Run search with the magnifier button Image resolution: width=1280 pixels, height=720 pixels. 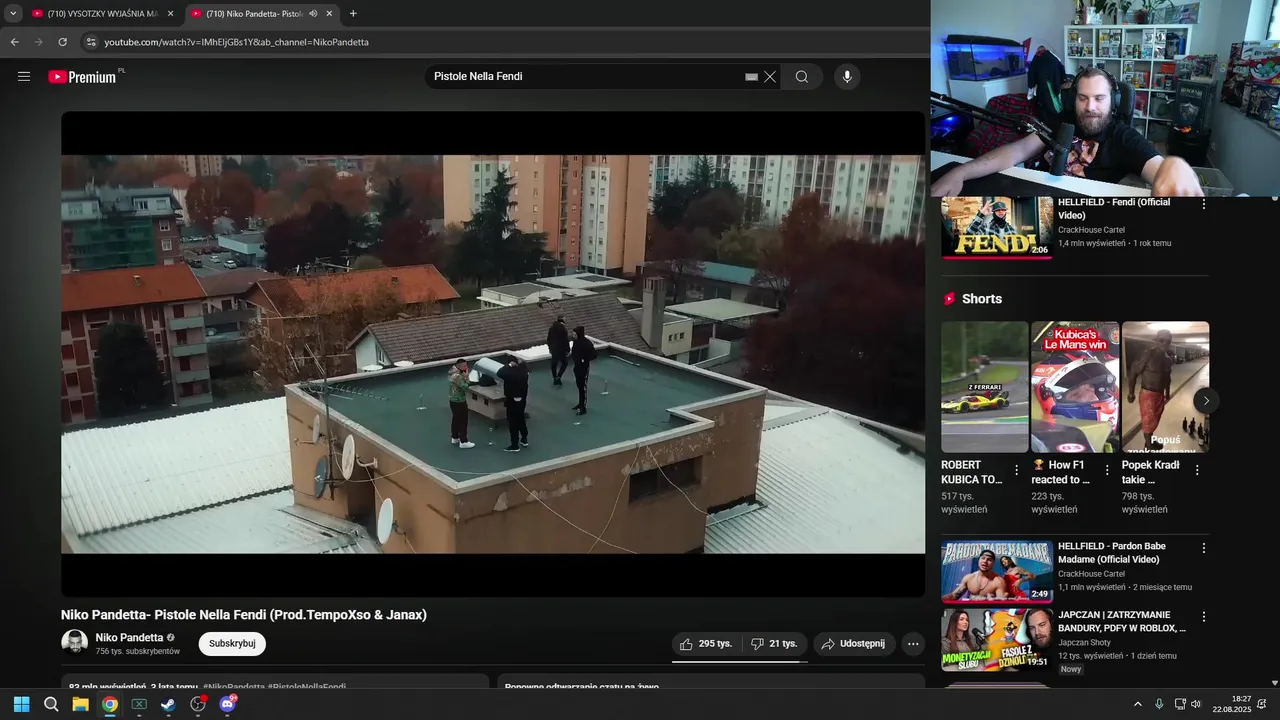tap(802, 77)
